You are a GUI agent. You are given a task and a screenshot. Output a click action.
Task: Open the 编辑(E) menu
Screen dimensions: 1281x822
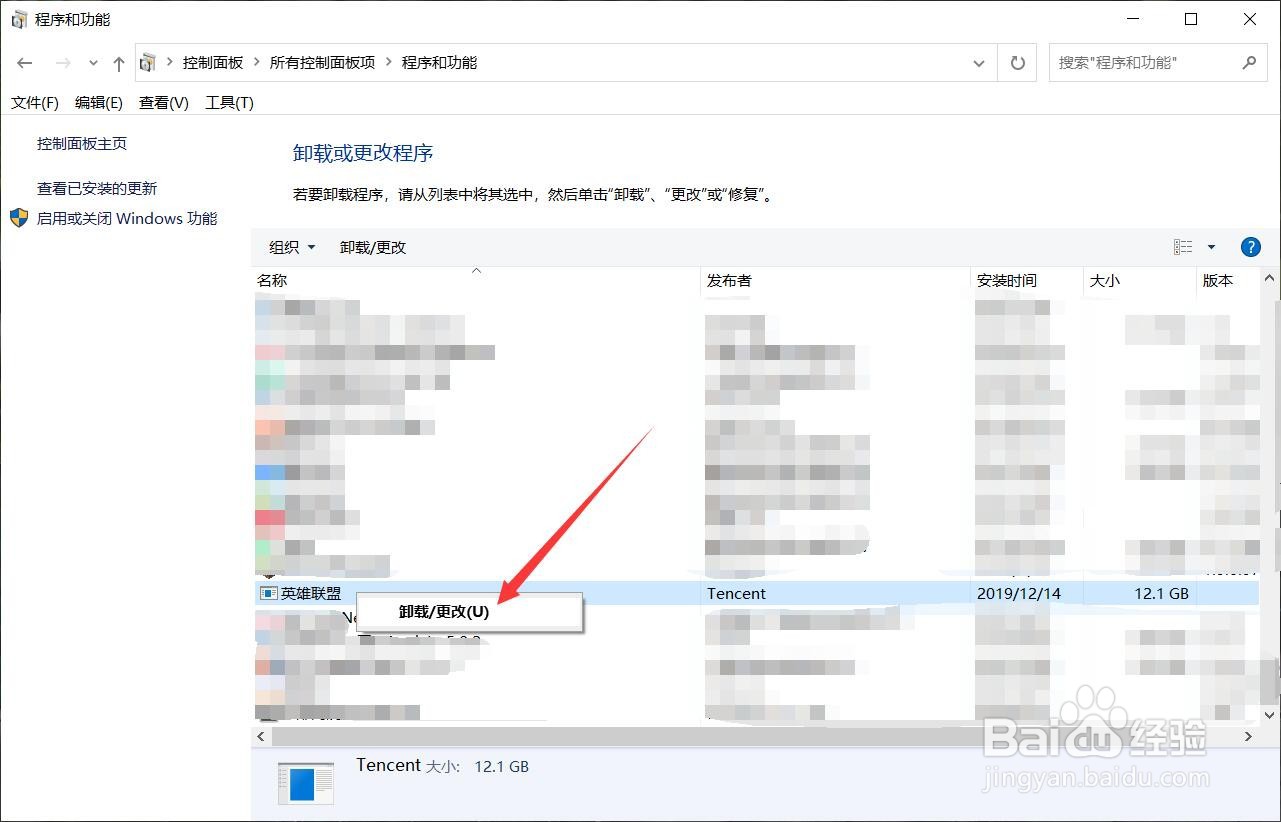click(99, 103)
